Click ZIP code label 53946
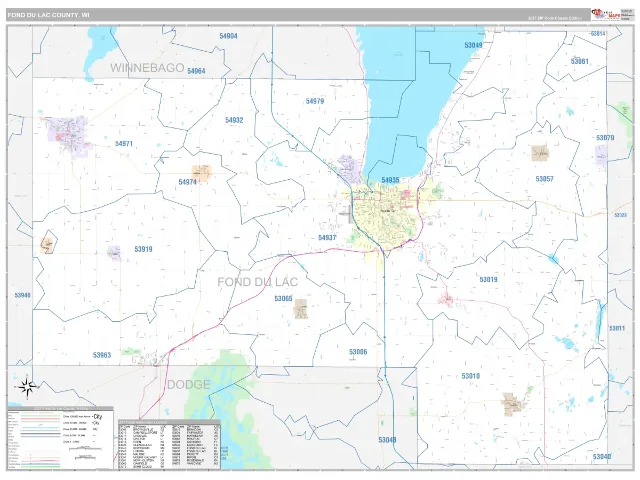640x480 pixels. [x=22, y=295]
